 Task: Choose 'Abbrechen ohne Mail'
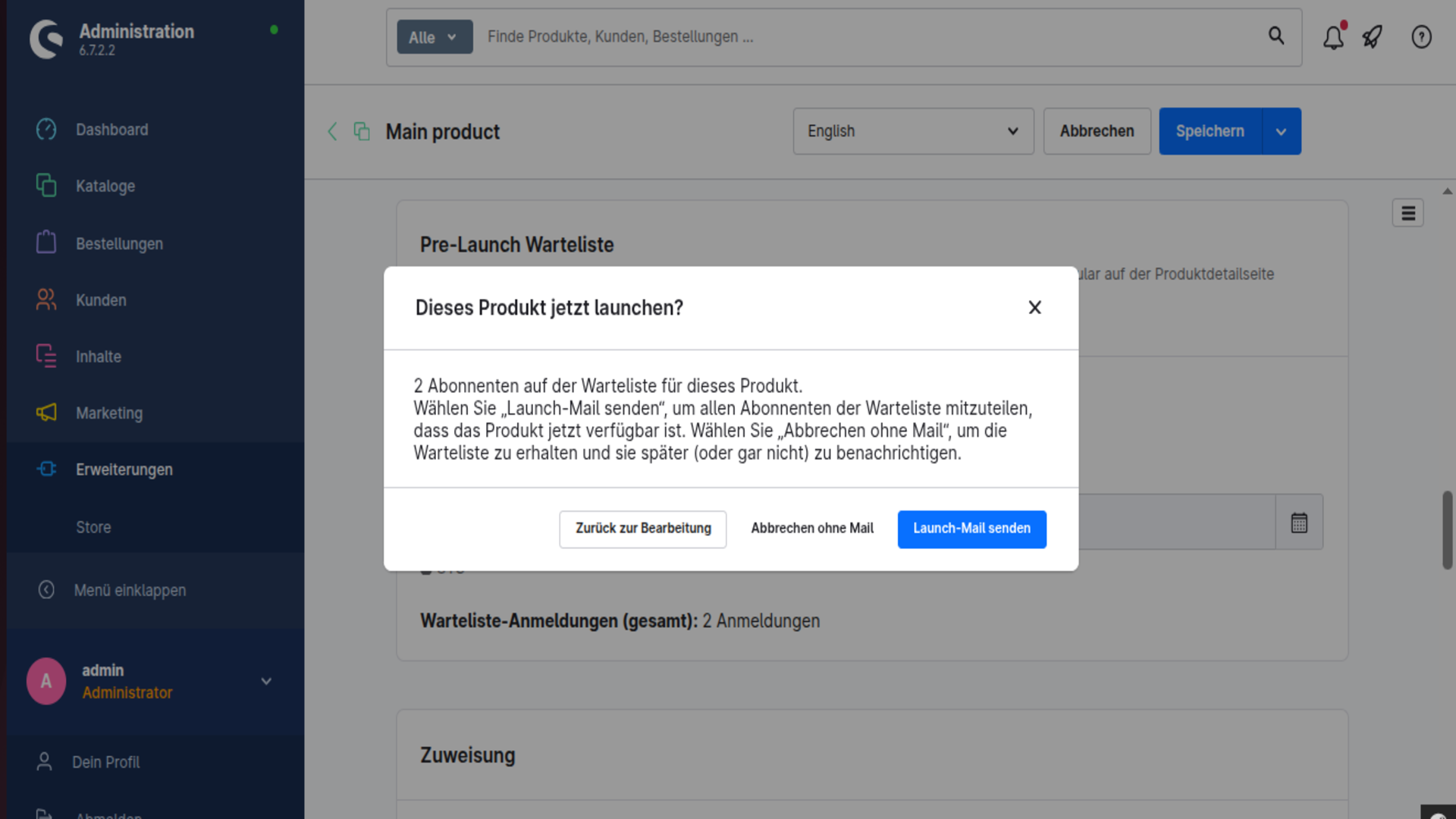click(812, 529)
